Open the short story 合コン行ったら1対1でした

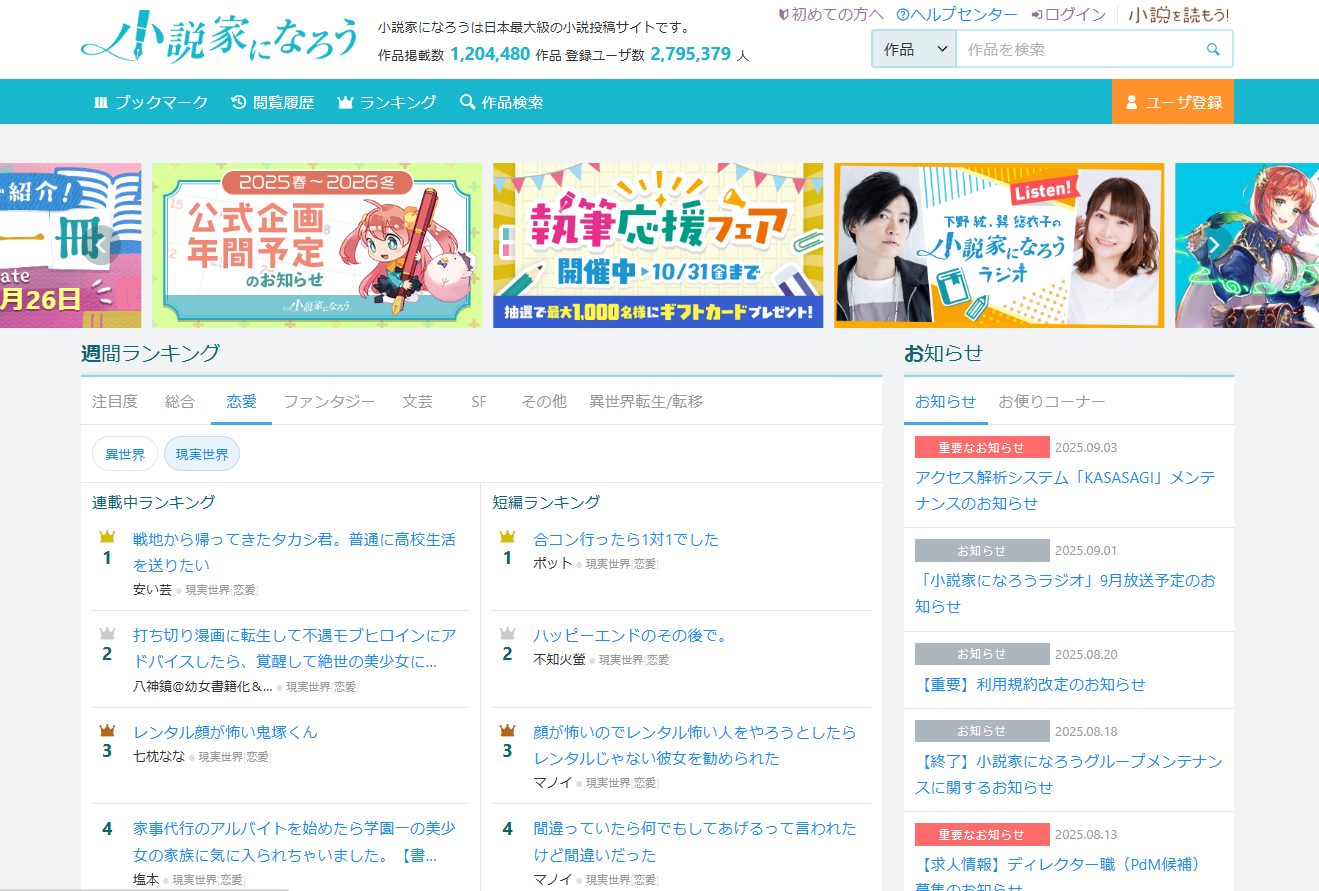coord(626,540)
